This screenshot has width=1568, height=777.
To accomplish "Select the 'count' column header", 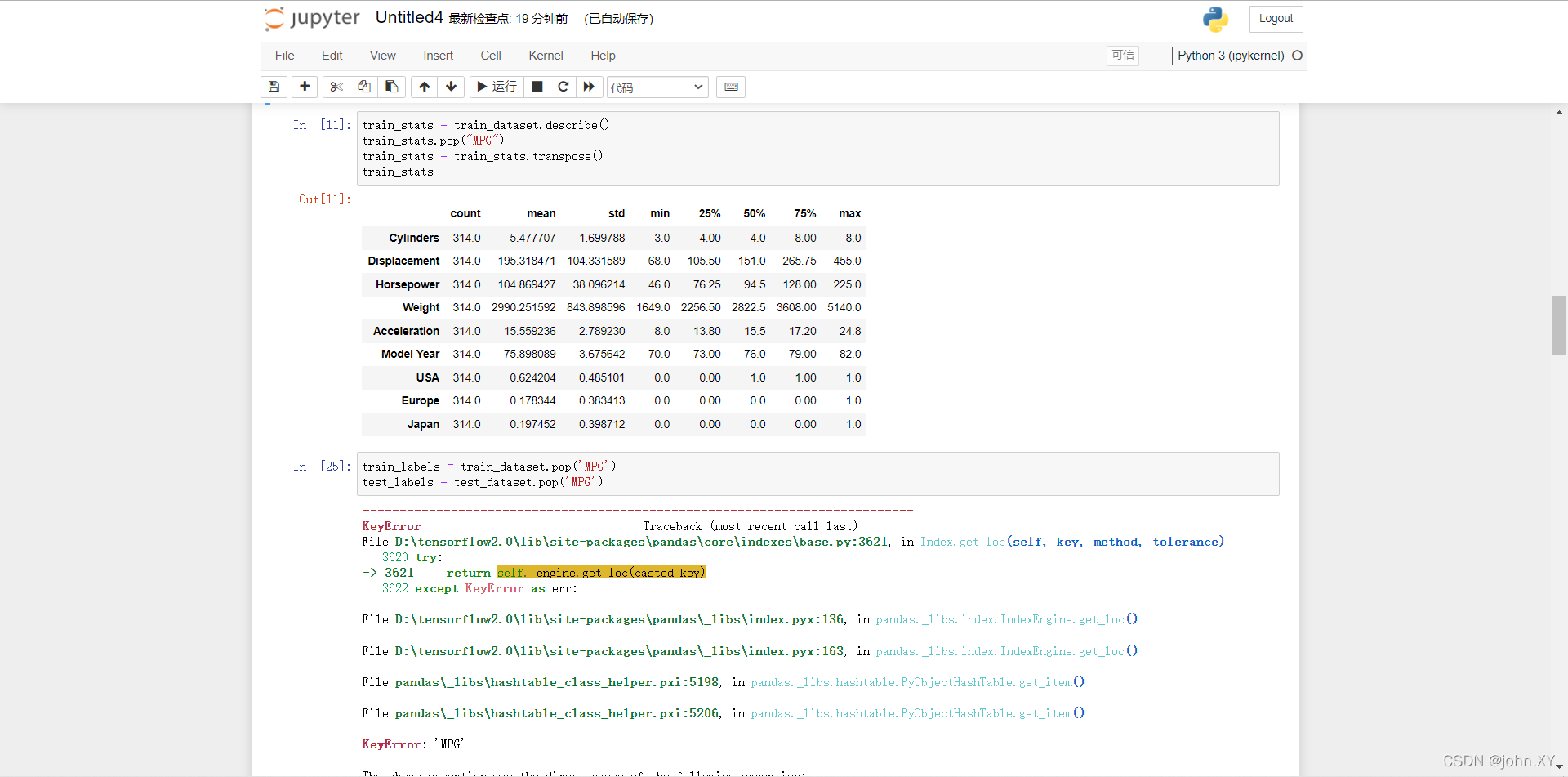I will click(x=465, y=214).
